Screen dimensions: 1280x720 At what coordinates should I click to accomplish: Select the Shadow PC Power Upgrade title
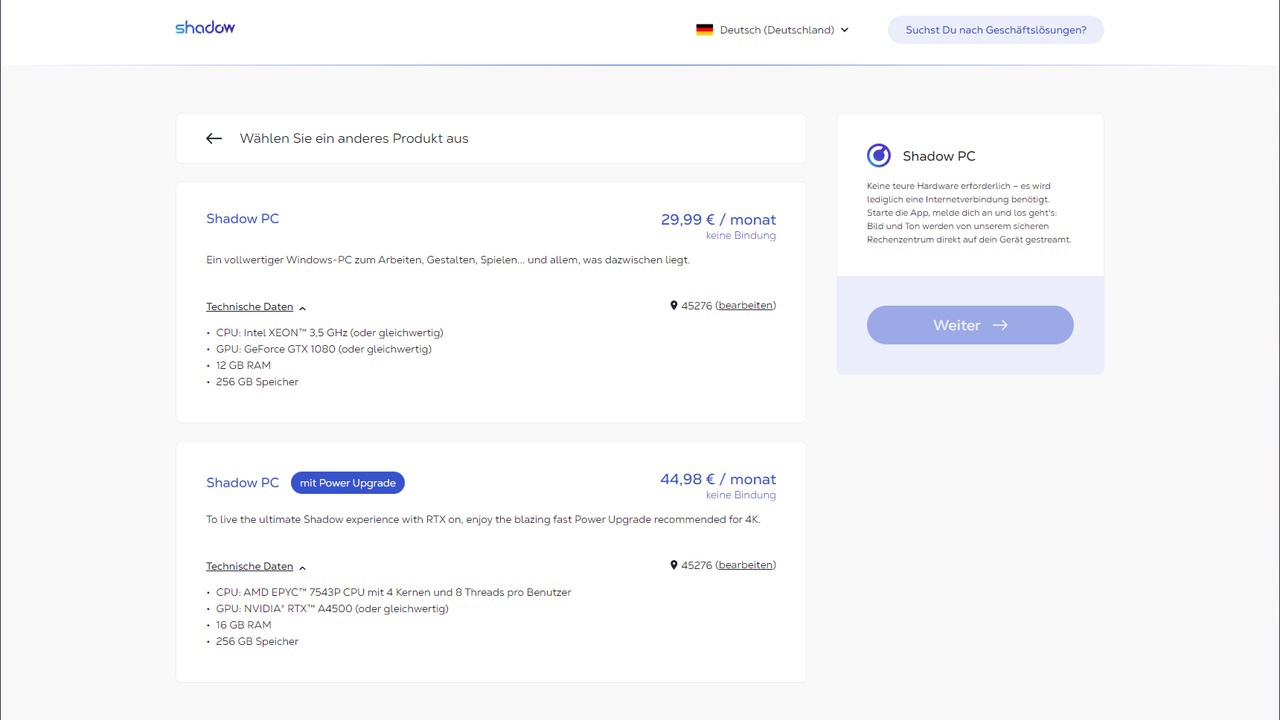pyautogui.click(x=243, y=483)
